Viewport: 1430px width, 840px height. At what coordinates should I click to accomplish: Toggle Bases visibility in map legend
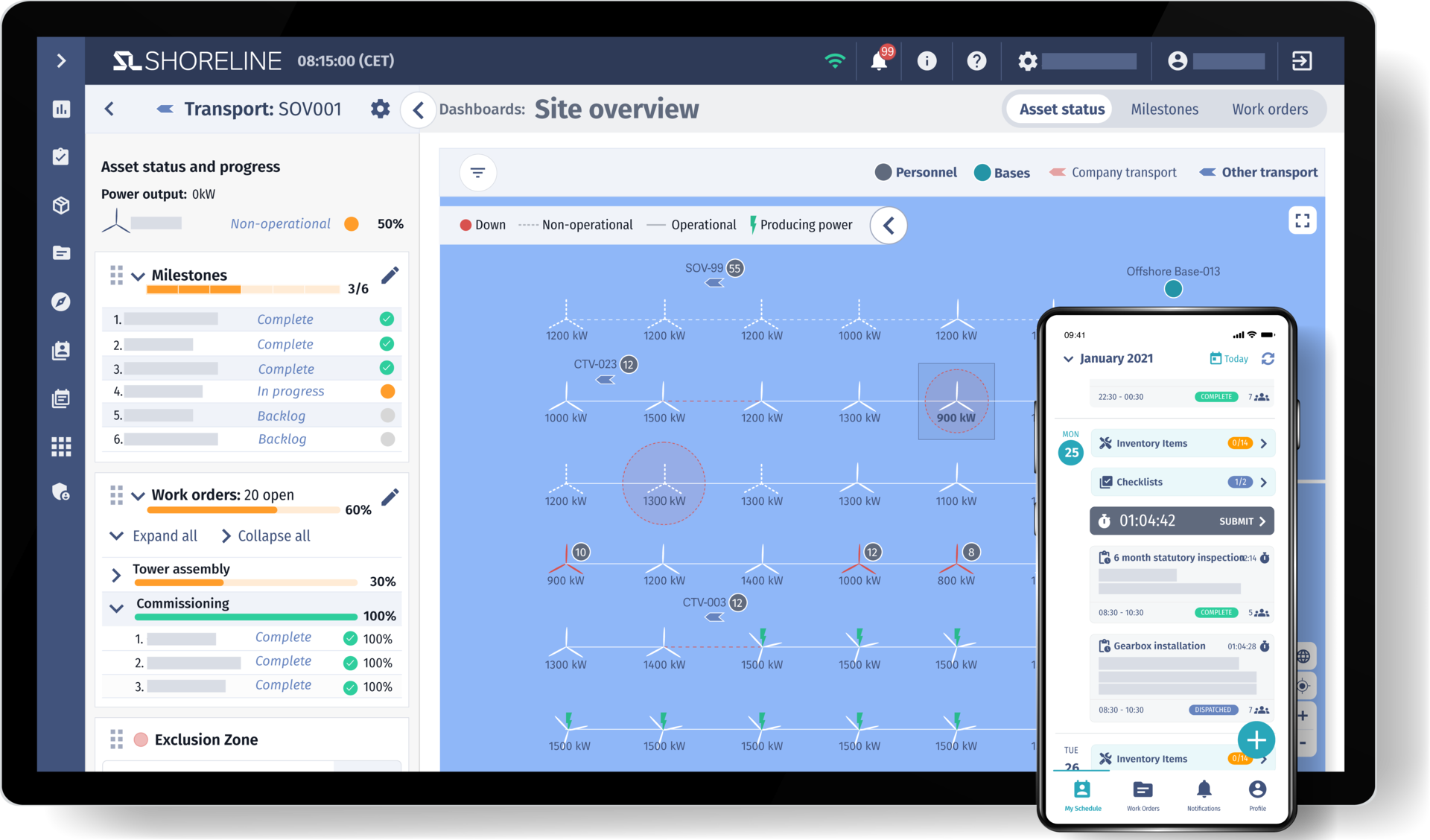click(1002, 173)
